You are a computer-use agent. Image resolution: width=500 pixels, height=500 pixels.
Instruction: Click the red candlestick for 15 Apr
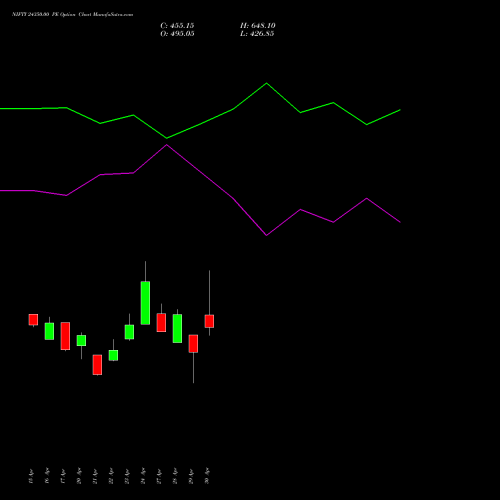(33, 319)
